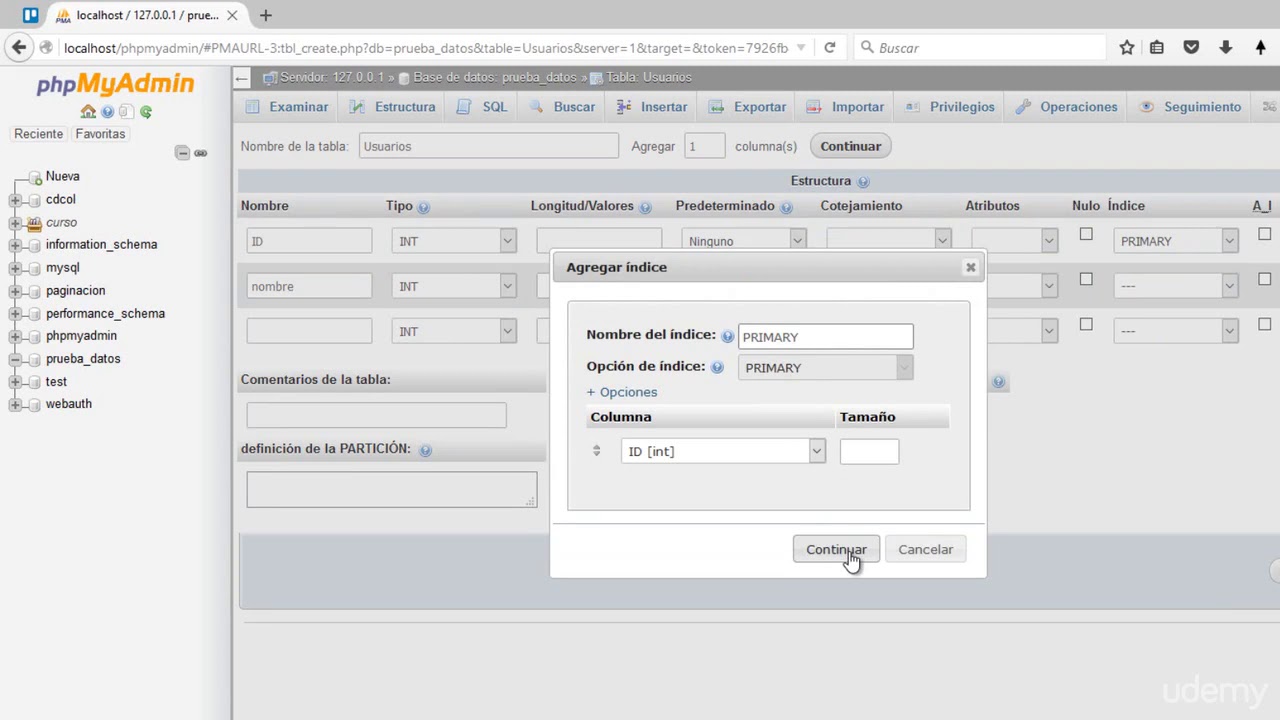
Task: Open the Opción de índice PRIMARY dropdown
Action: 825,367
